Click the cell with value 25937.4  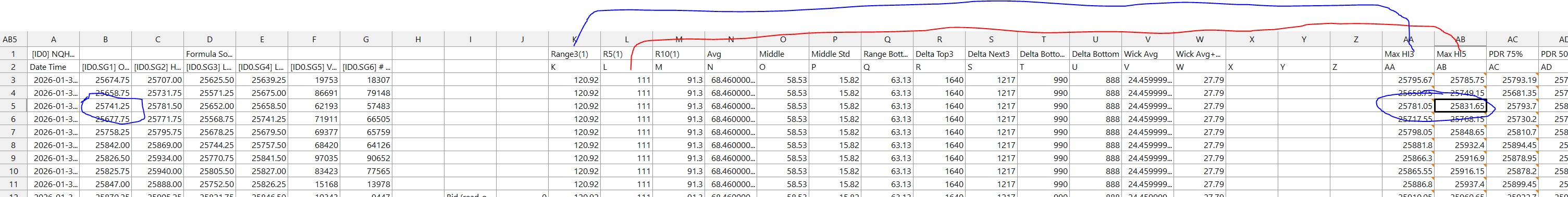point(1460,184)
